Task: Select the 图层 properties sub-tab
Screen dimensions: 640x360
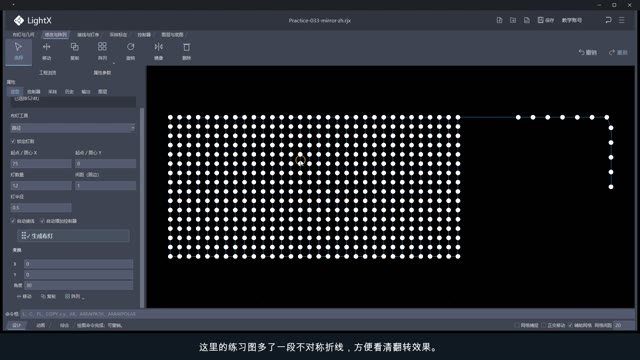Action: pos(102,91)
